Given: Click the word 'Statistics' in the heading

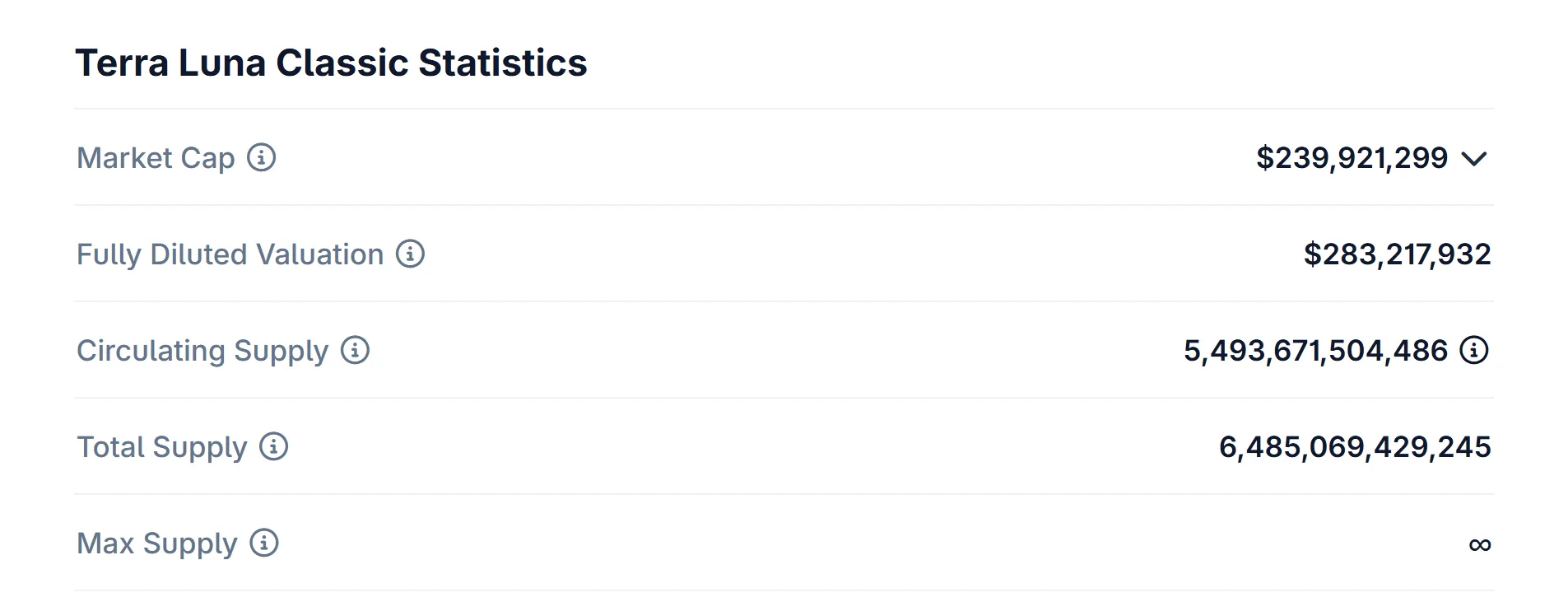Looking at the screenshot, I should 502,63.
